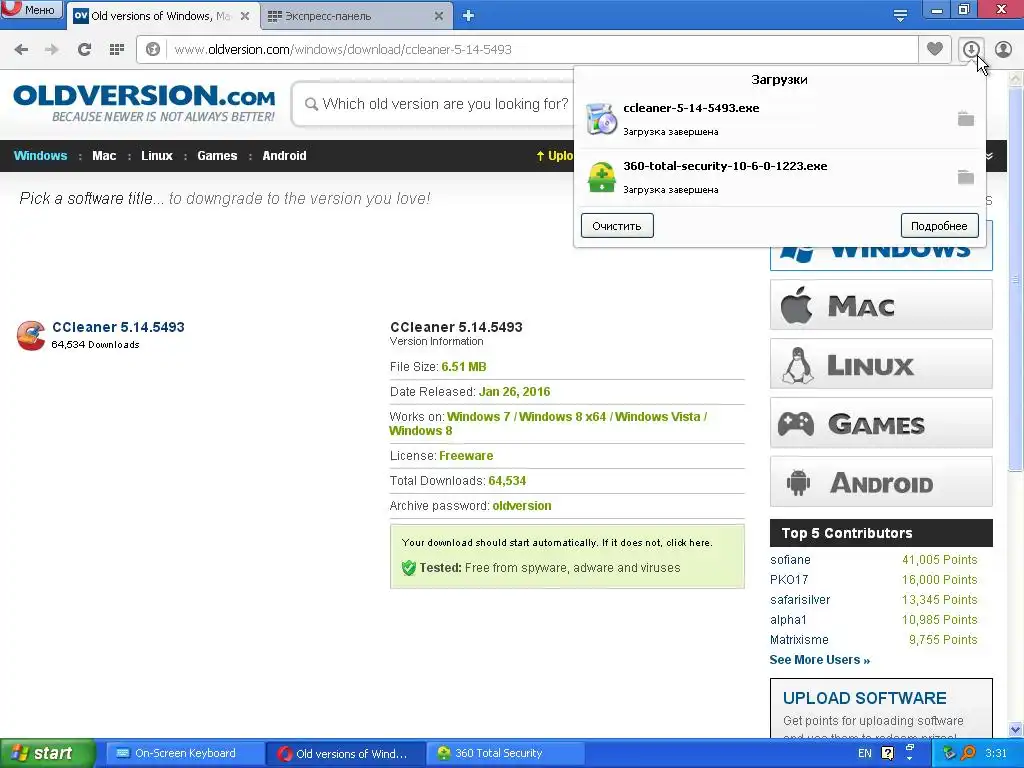Open the Android sidebar category button
The height and width of the screenshot is (768, 1024).
click(x=881, y=482)
